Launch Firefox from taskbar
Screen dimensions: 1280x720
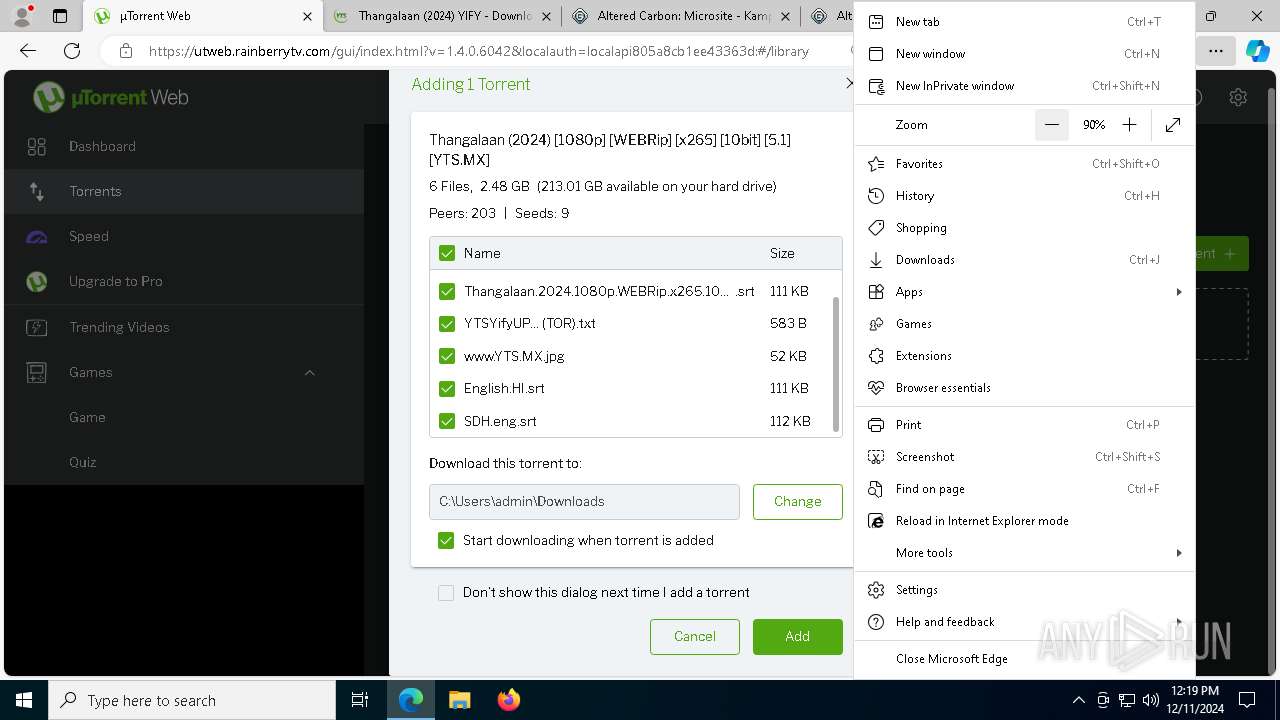pos(508,700)
